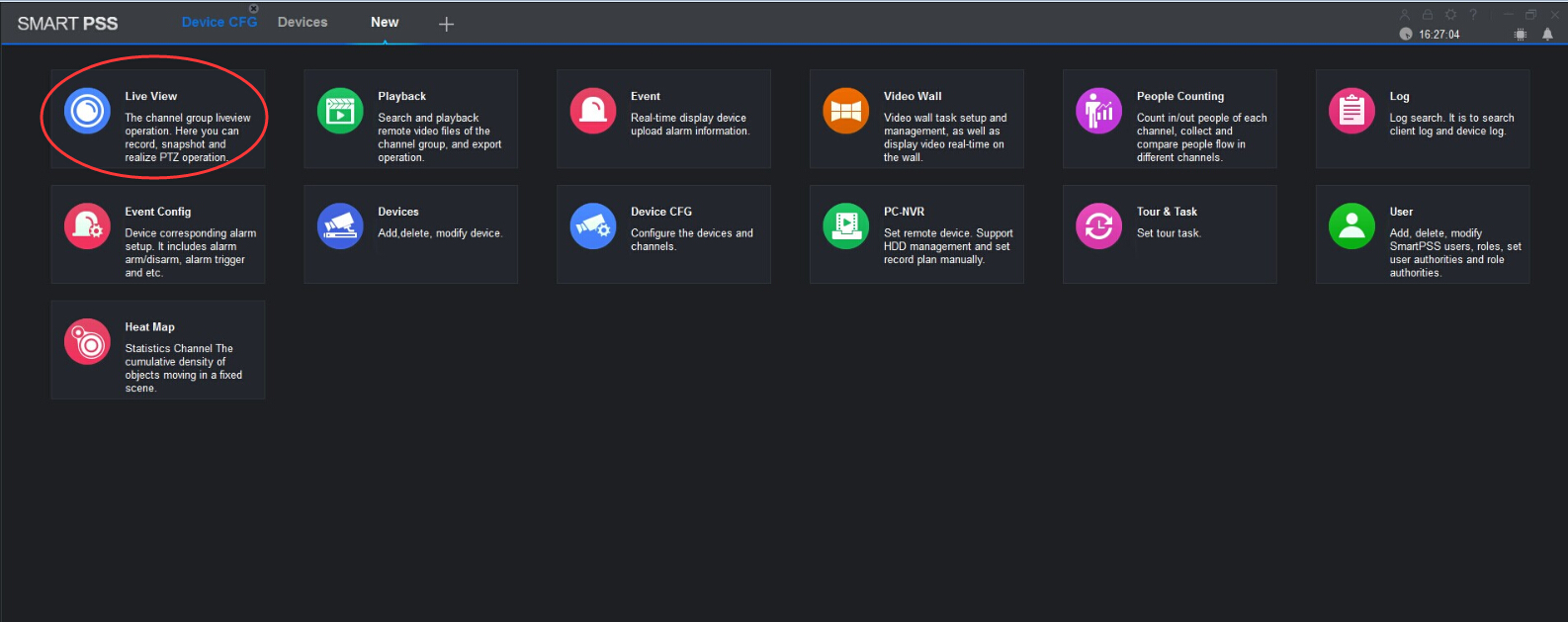The height and width of the screenshot is (622, 1568).
Task: Launch the Video Wall module icon
Action: [846, 110]
